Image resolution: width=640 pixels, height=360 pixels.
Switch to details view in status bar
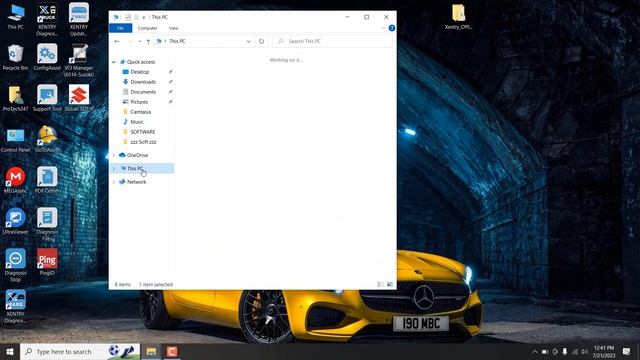point(380,284)
